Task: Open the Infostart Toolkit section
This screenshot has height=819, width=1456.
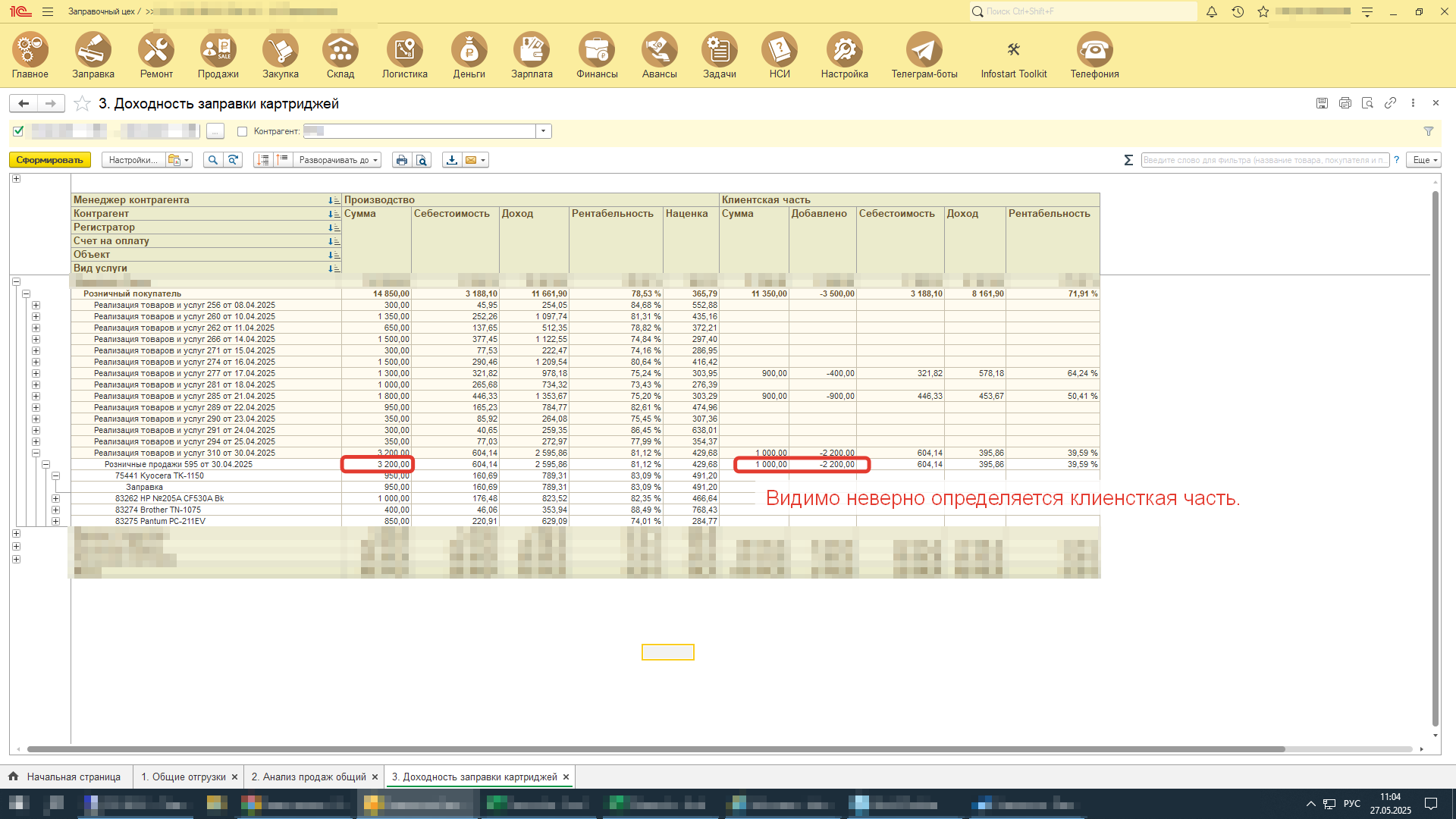Action: coord(1014,55)
